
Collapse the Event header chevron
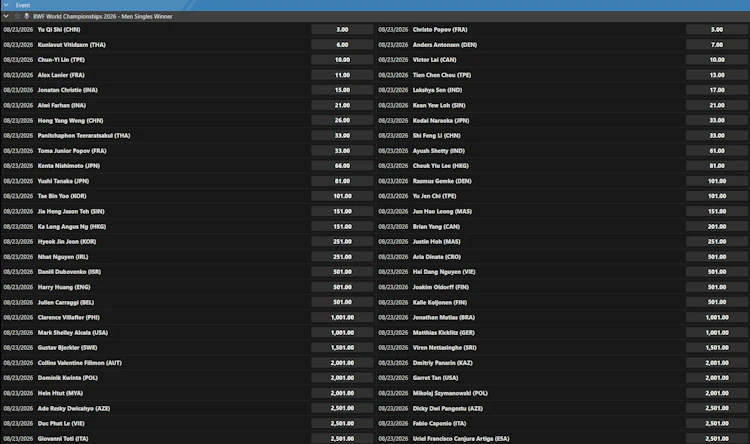[6, 5]
